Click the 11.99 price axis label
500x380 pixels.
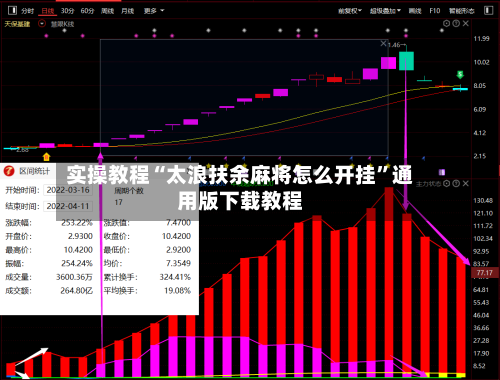click(x=482, y=39)
